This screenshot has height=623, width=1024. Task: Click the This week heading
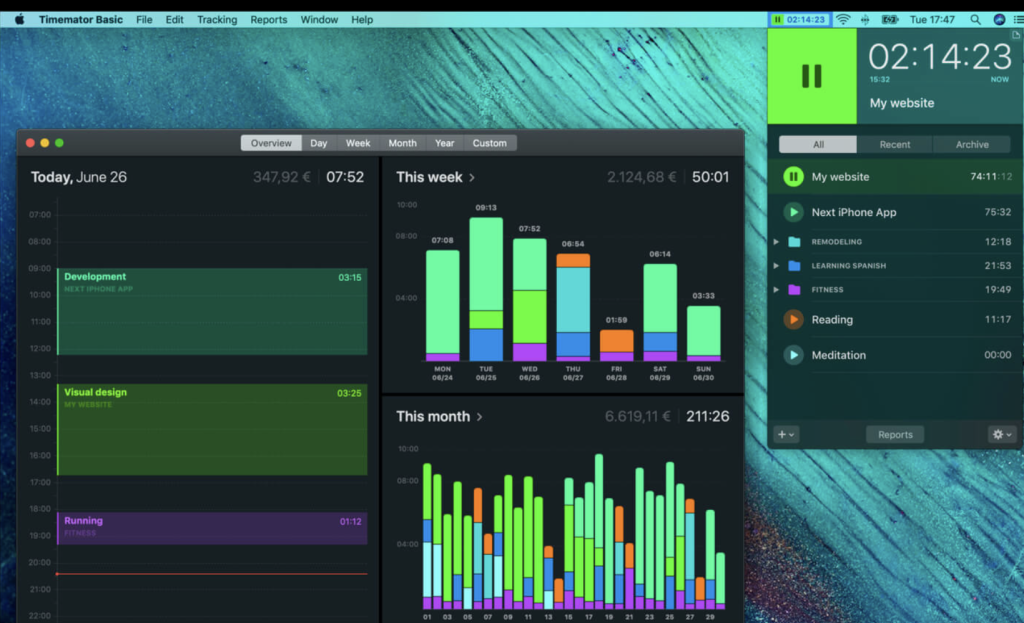tap(429, 177)
